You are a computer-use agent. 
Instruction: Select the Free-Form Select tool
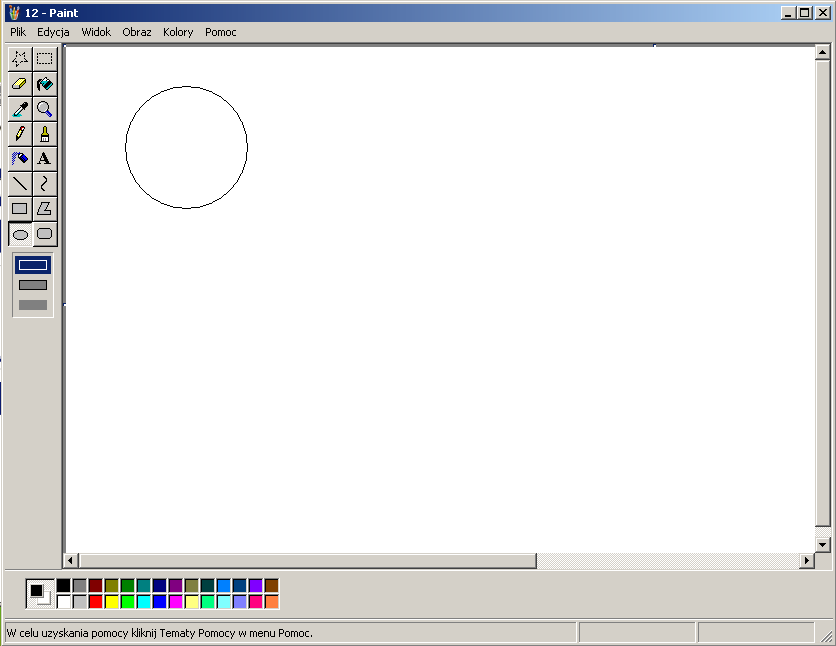(x=20, y=59)
